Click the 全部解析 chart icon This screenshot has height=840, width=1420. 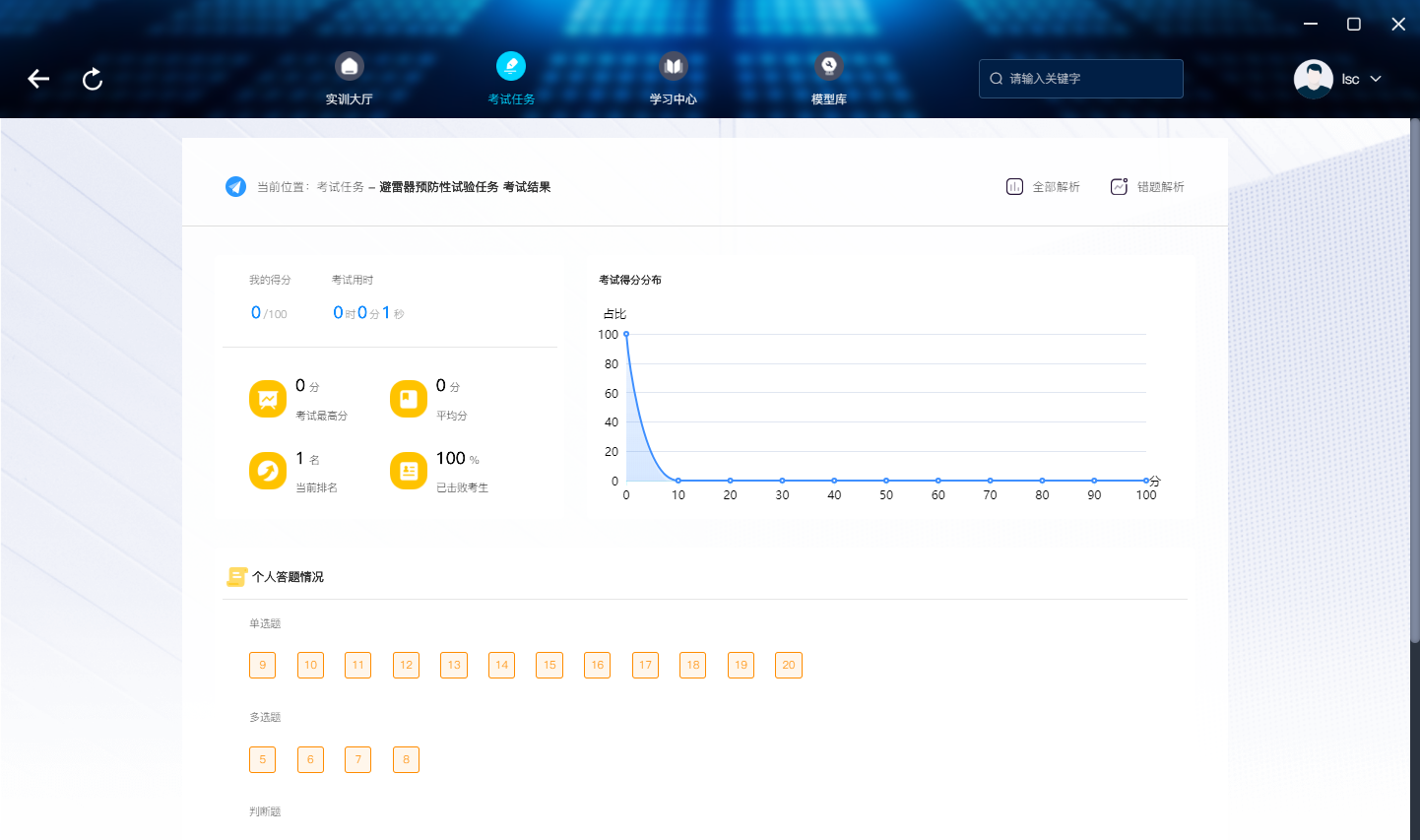tap(1014, 186)
